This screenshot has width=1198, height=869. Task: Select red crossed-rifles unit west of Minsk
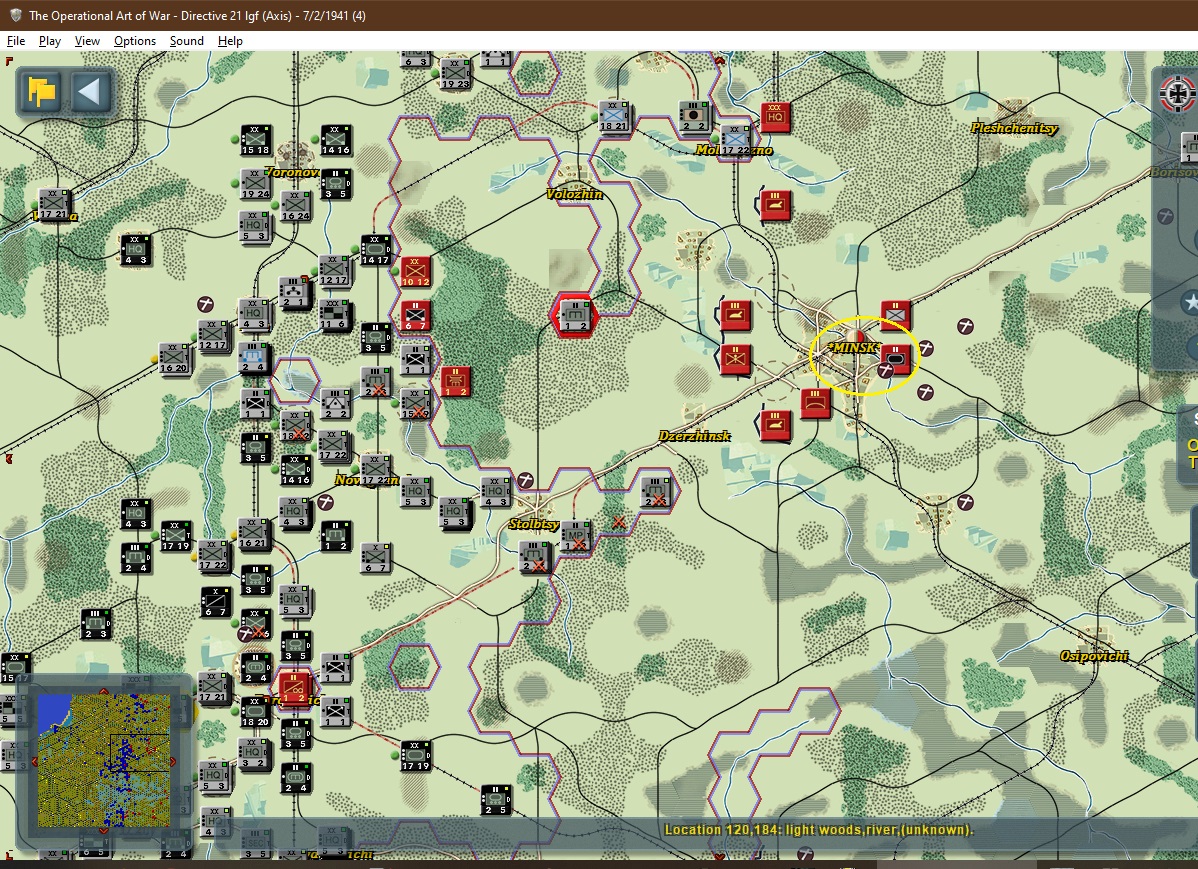[736, 359]
